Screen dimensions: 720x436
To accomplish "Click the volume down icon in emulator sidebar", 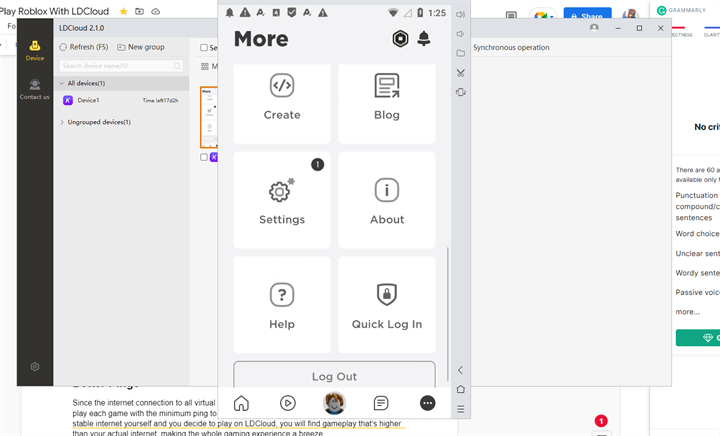I will click(460, 34).
